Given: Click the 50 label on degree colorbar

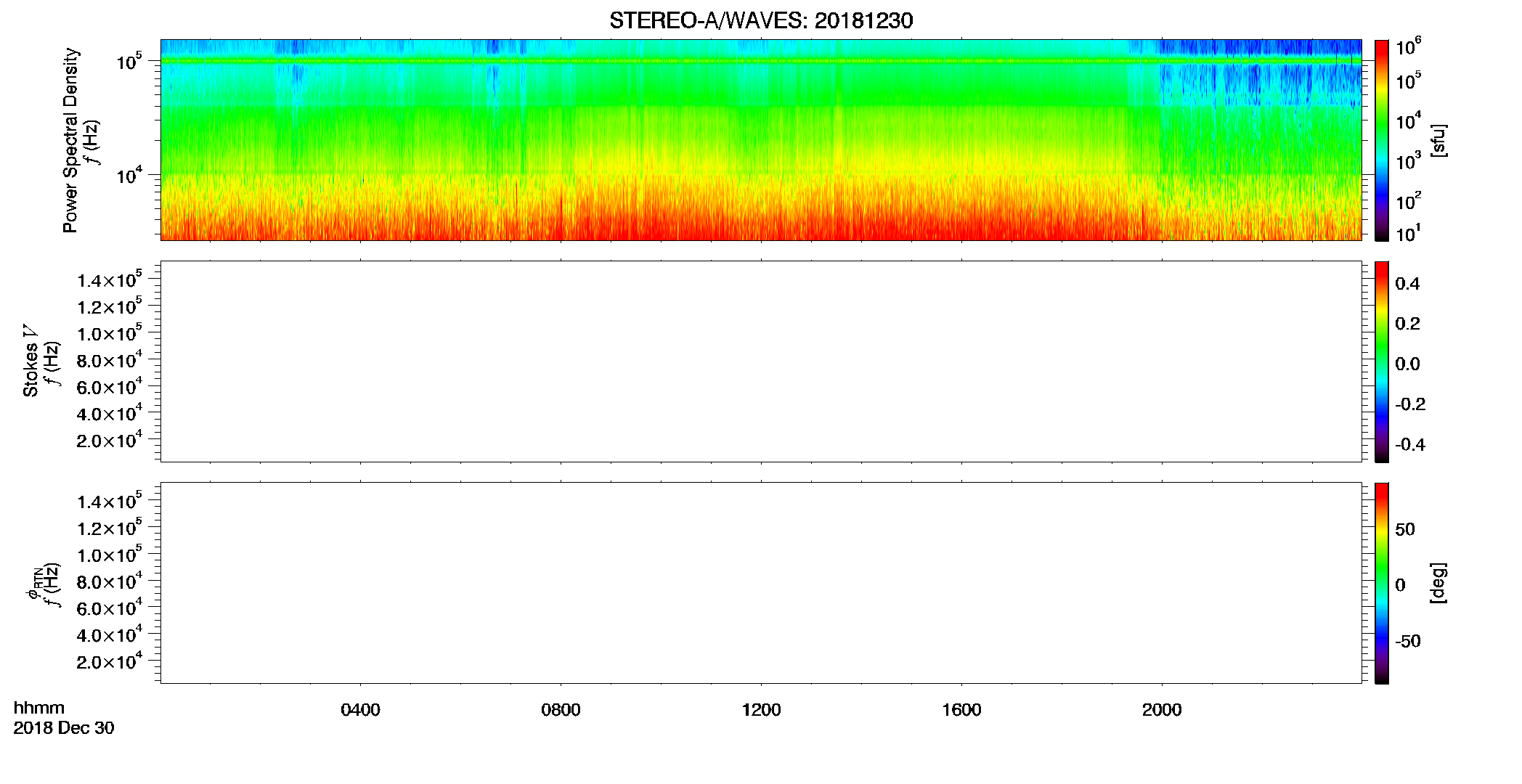Looking at the screenshot, I should pos(1405,529).
